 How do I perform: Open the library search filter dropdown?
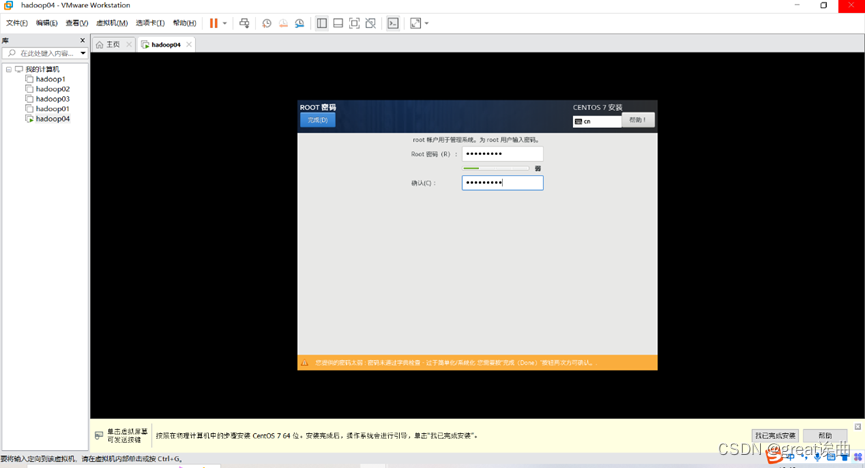pyautogui.click(x=83, y=53)
